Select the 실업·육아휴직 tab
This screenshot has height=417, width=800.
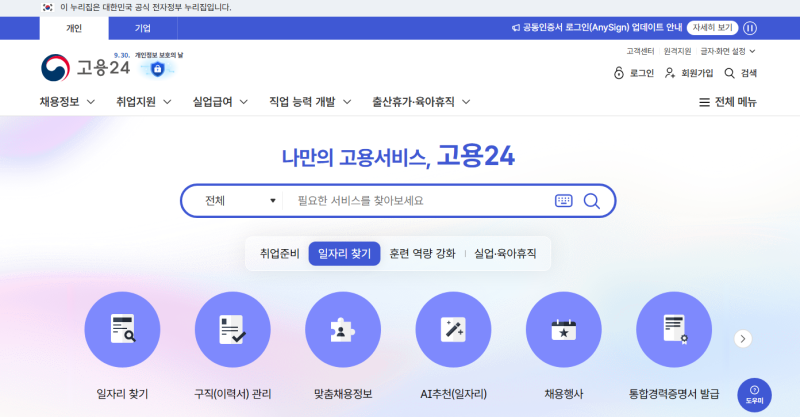pyautogui.click(x=505, y=254)
